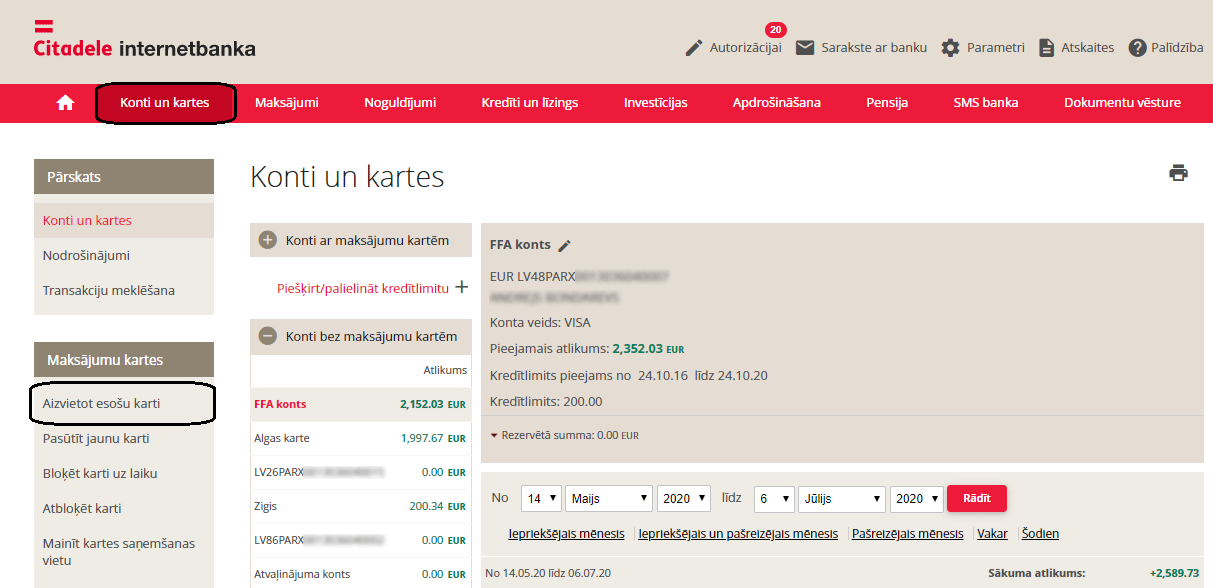The image size is (1213, 588).
Task: Select the Algas karte account row
Action: (x=361, y=438)
